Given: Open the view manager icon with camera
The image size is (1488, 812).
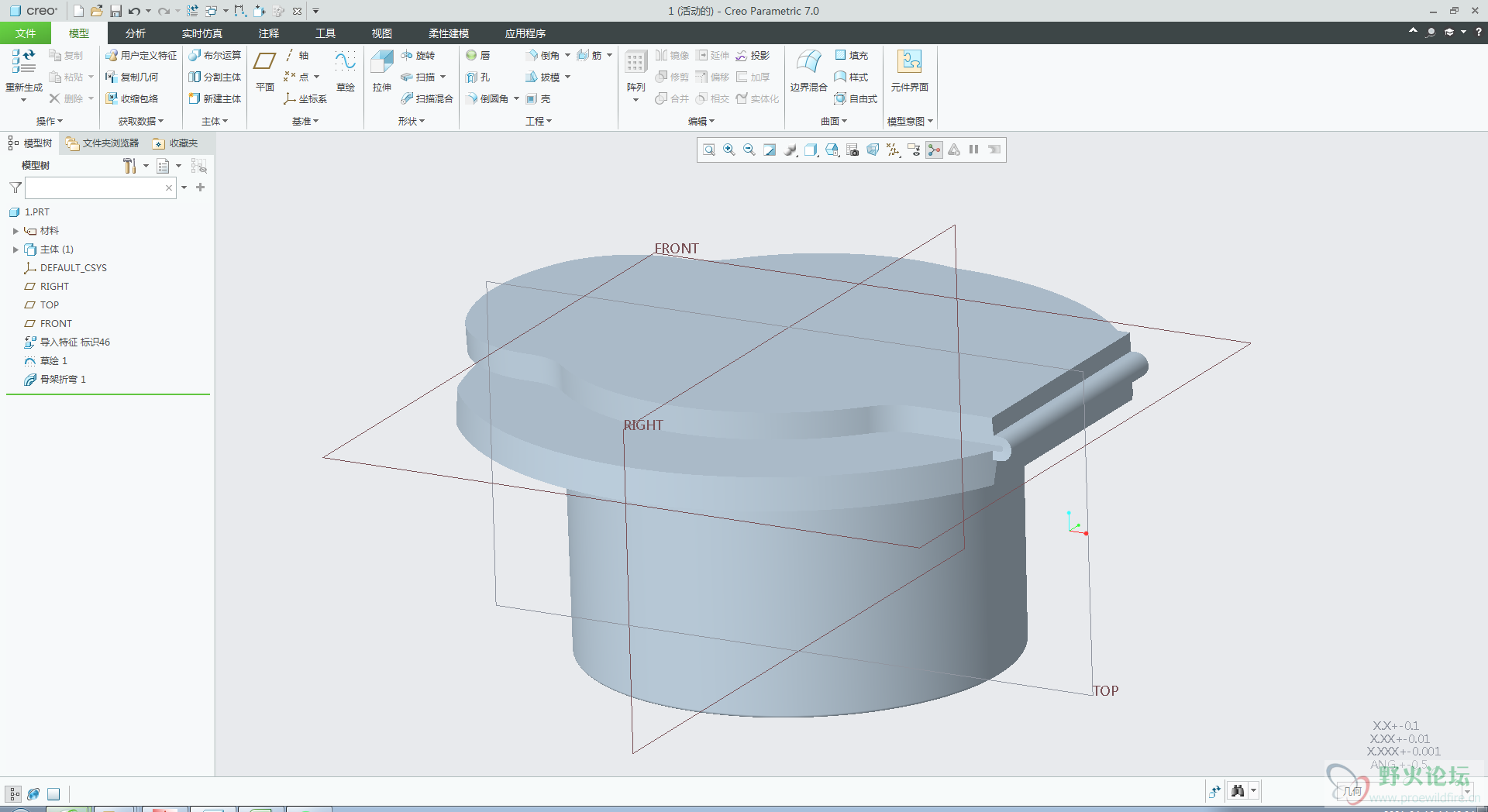Looking at the screenshot, I should tap(852, 150).
